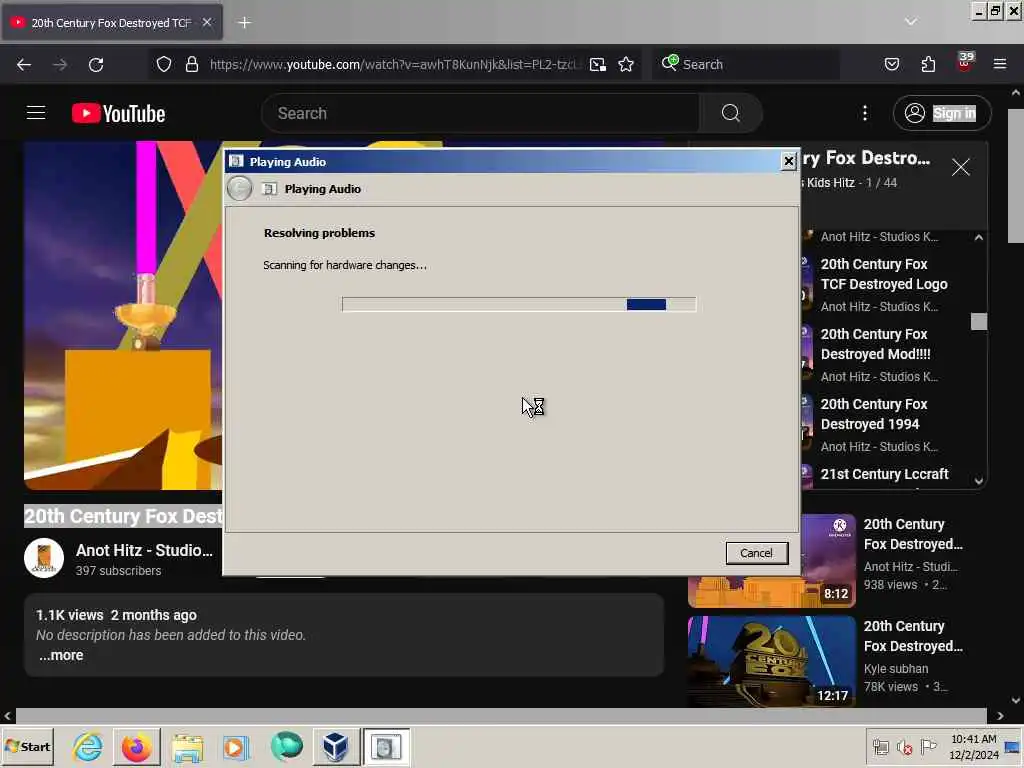Click the padlock site information icon
Image resolution: width=1024 pixels, height=768 pixels.
pos(191,65)
